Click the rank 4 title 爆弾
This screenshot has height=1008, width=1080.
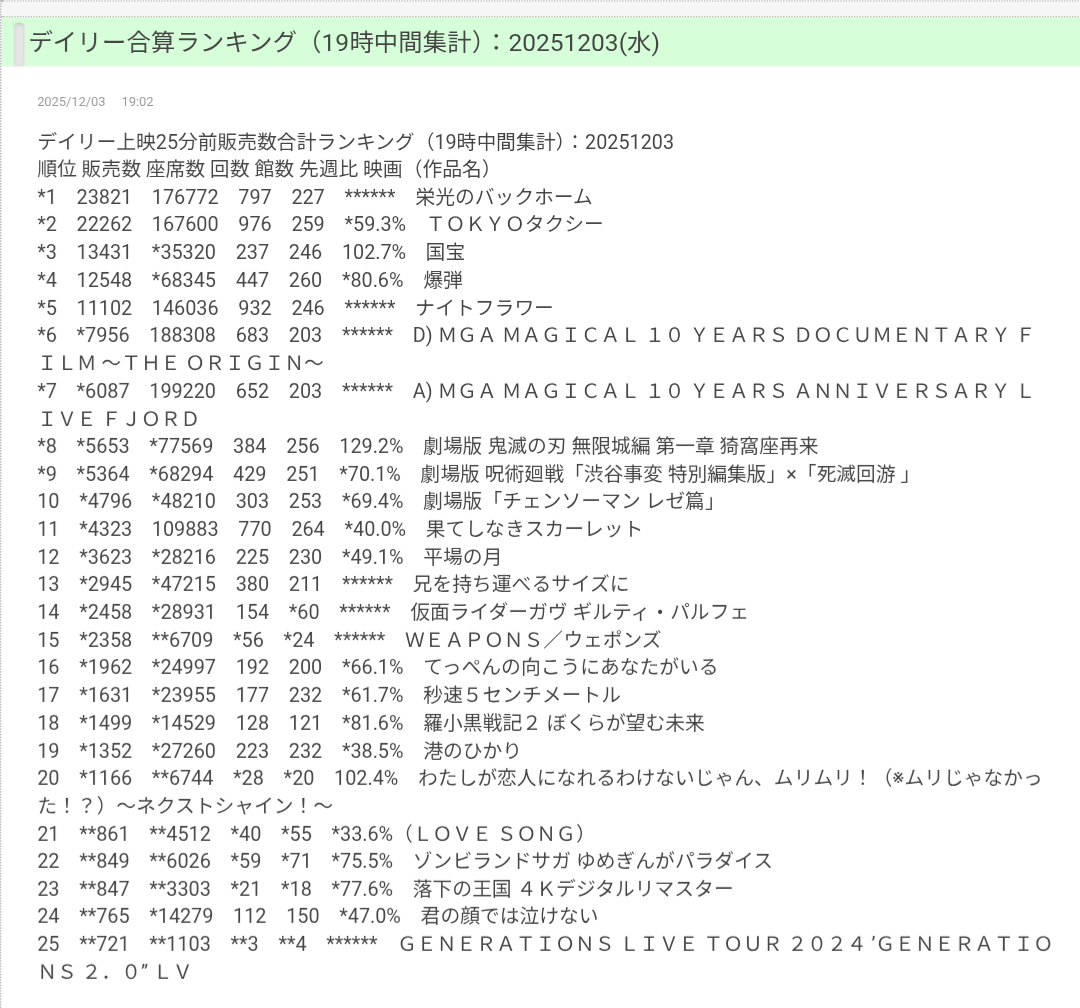click(x=443, y=280)
